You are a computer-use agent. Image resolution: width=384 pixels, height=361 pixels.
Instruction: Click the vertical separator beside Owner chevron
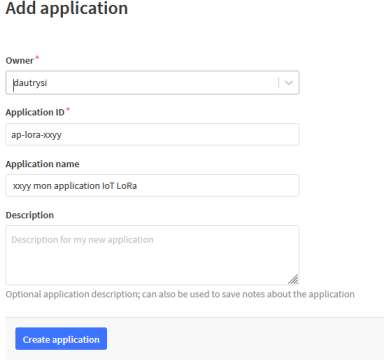tap(278, 83)
